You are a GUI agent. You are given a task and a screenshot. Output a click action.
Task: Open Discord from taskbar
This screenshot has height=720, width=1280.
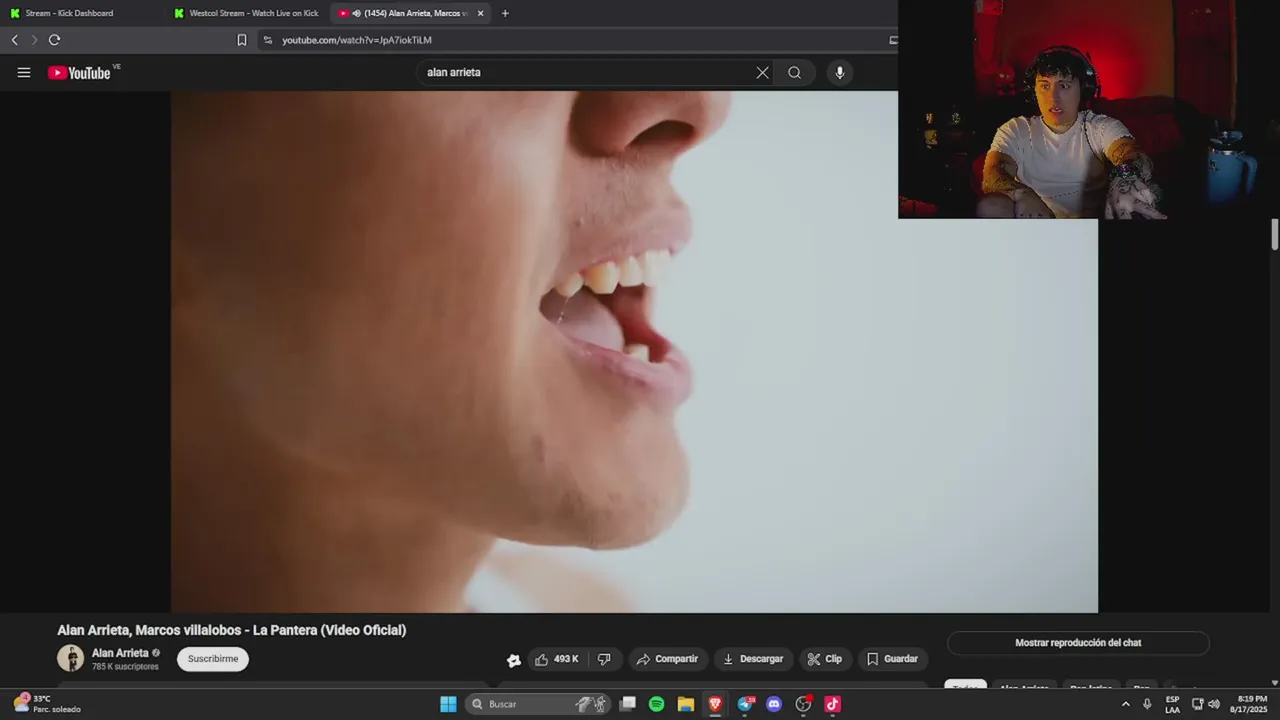pyautogui.click(x=774, y=704)
